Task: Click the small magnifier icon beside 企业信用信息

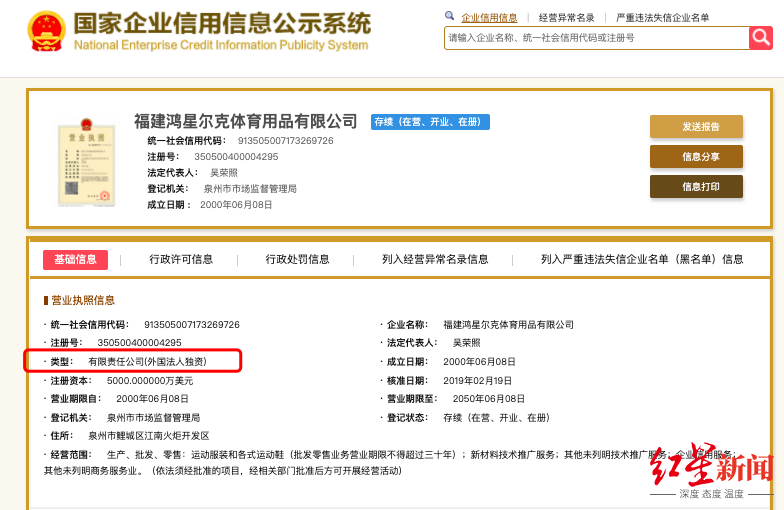Action: (x=450, y=16)
